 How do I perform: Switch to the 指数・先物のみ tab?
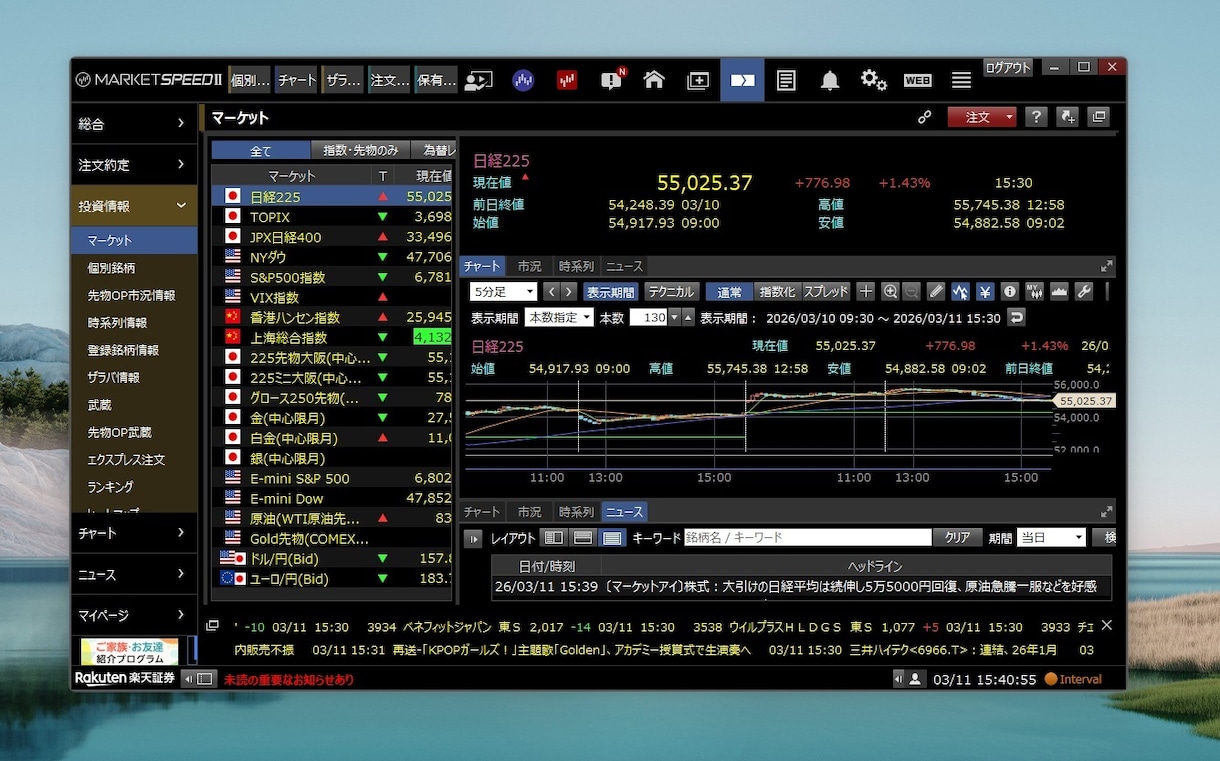[x=361, y=151]
